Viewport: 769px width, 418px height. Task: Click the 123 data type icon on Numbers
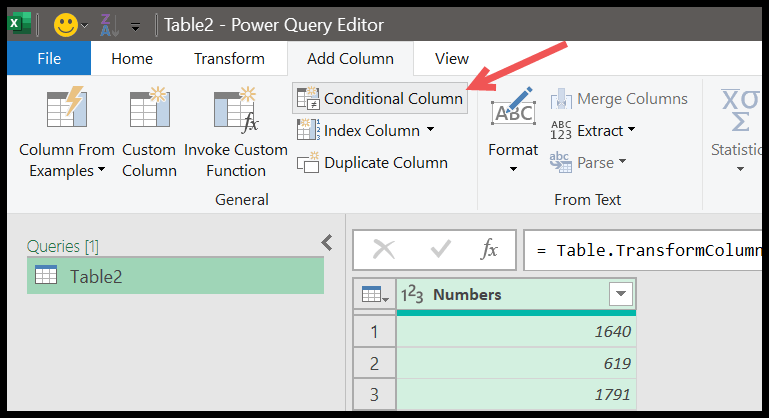pos(412,295)
